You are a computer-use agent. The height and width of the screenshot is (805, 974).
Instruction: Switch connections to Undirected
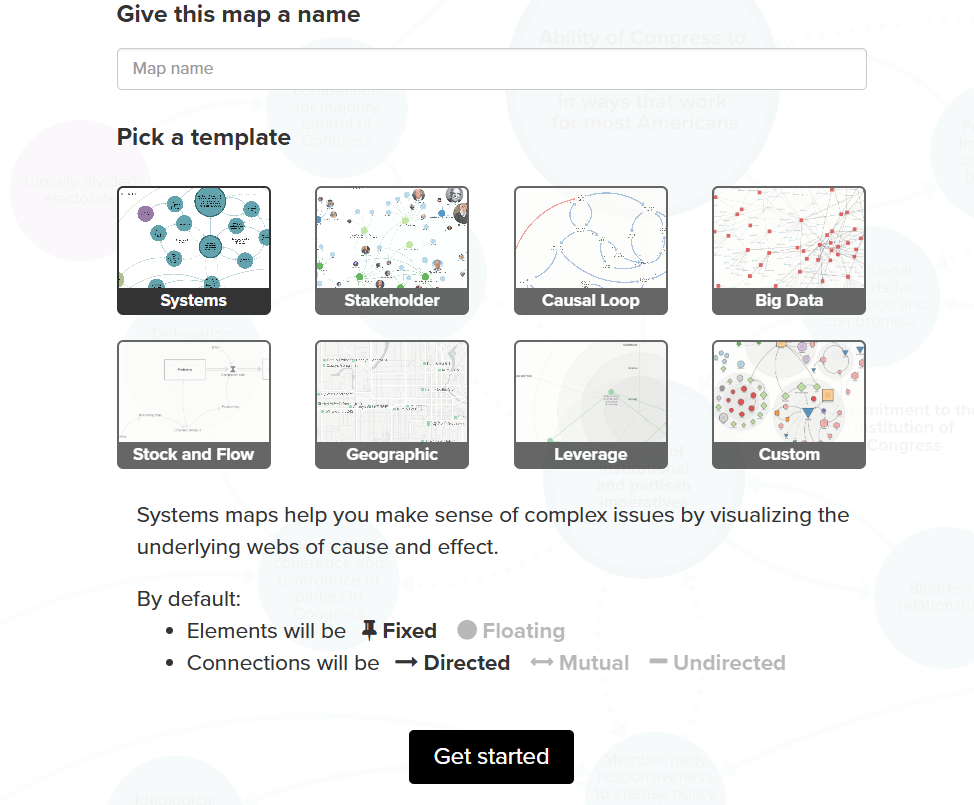click(729, 663)
